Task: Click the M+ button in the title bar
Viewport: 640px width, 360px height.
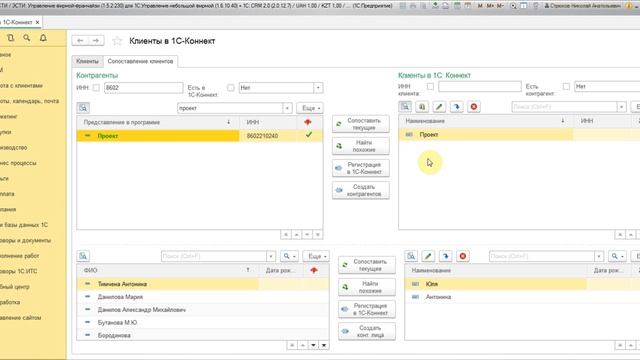Action: (x=490, y=6)
